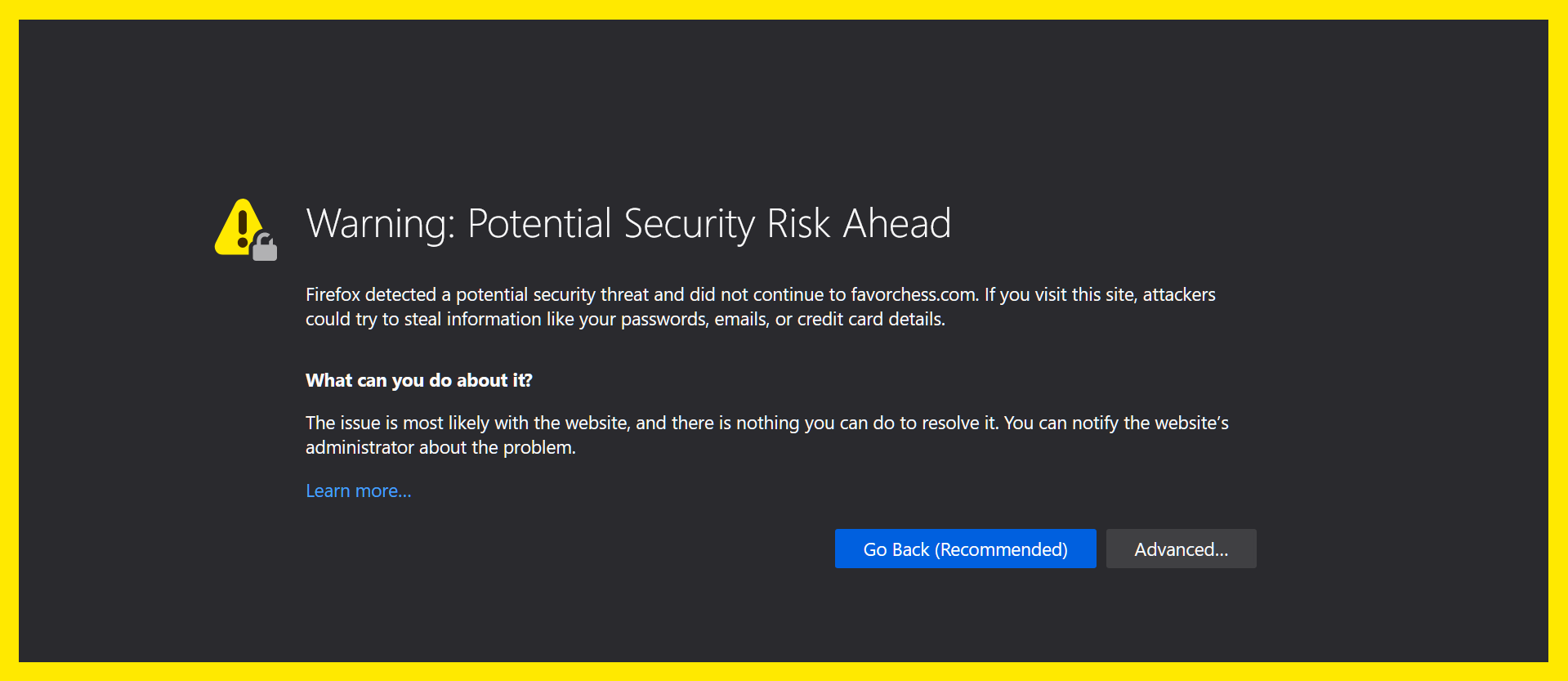Click the gray padlock icon
Image resolution: width=1568 pixels, height=681 pixels.
pyautogui.click(x=265, y=247)
